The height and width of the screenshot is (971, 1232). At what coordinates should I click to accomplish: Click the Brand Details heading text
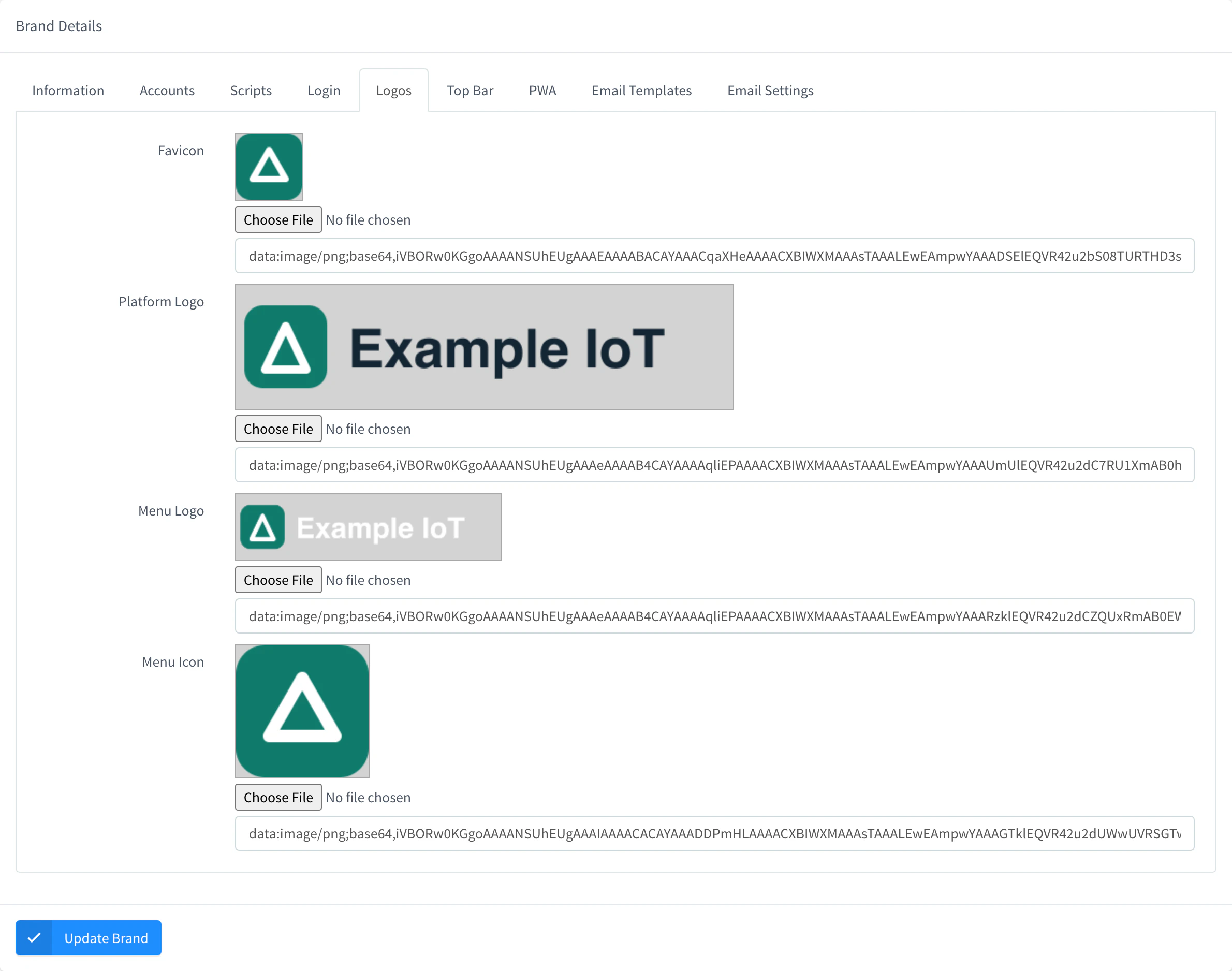(x=58, y=26)
